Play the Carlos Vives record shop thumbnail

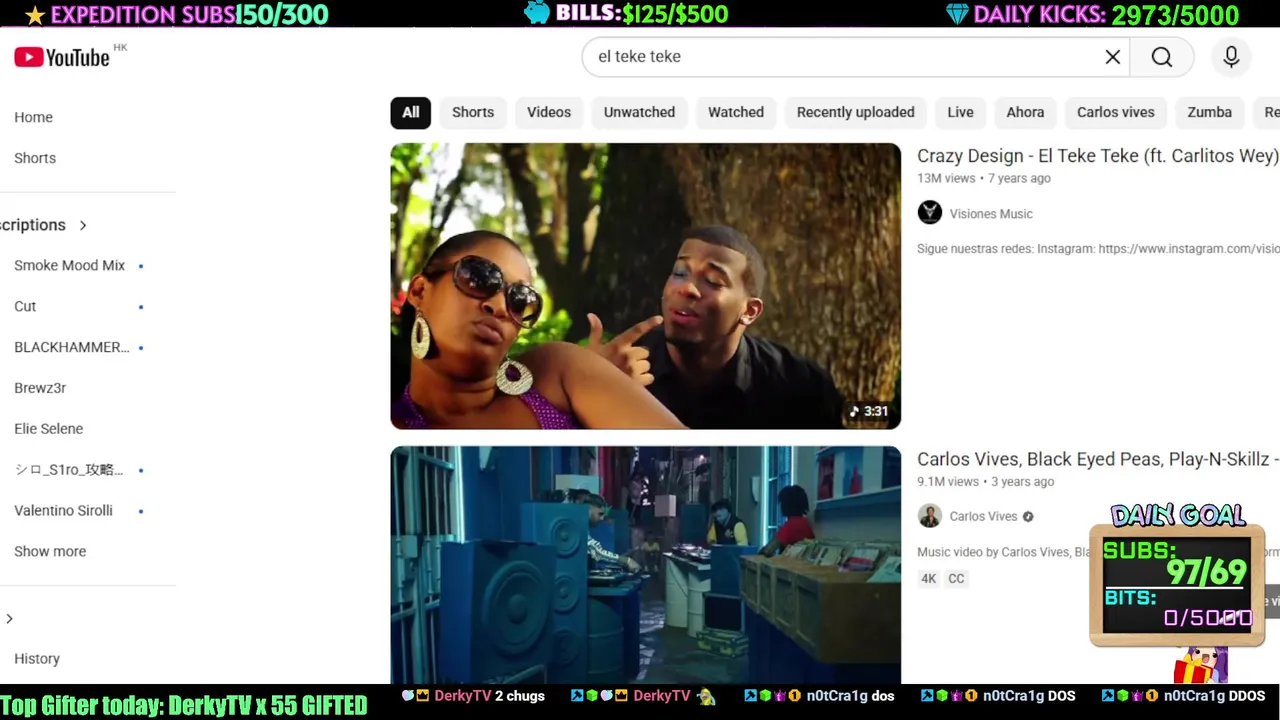645,565
